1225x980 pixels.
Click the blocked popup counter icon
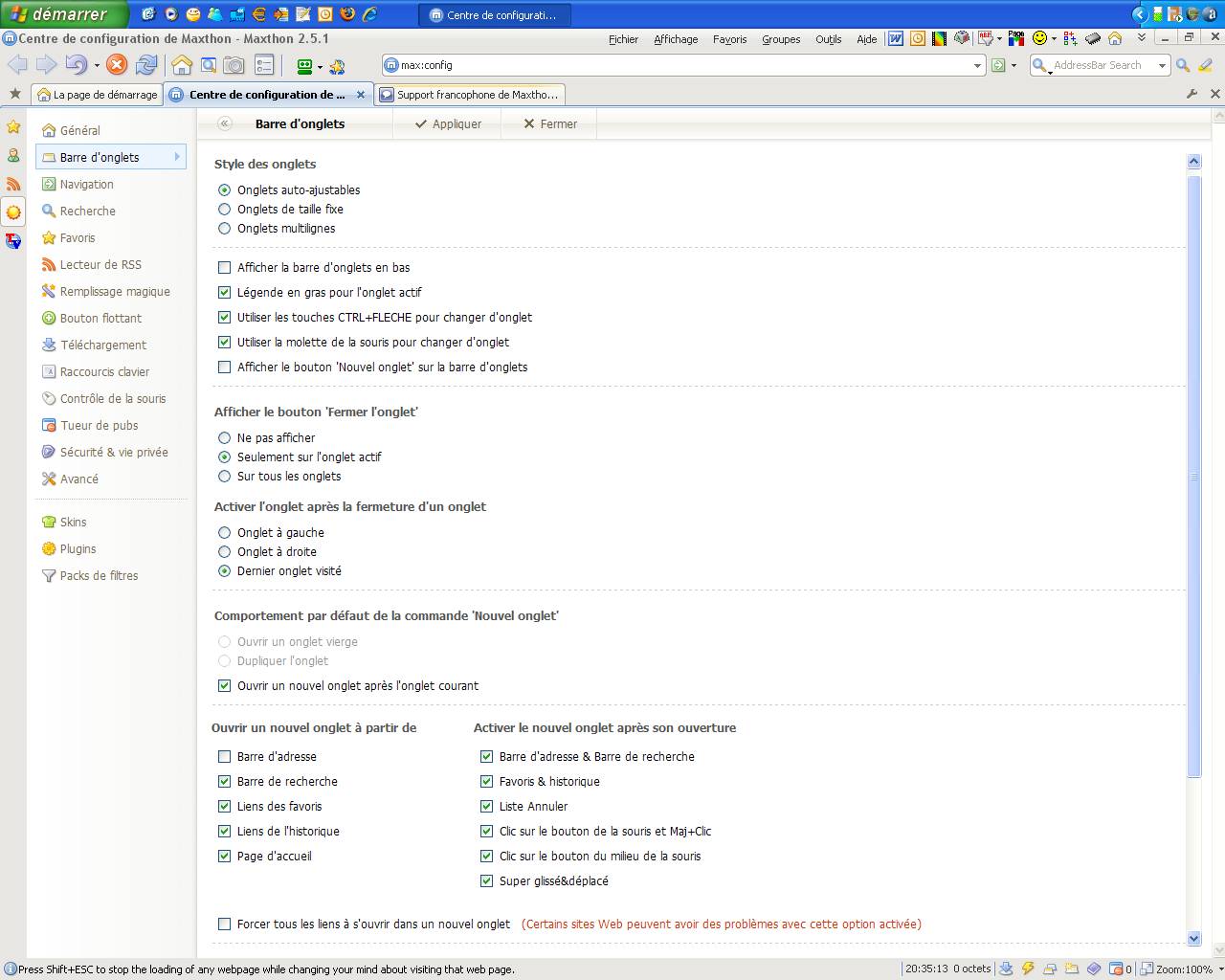point(1120,969)
